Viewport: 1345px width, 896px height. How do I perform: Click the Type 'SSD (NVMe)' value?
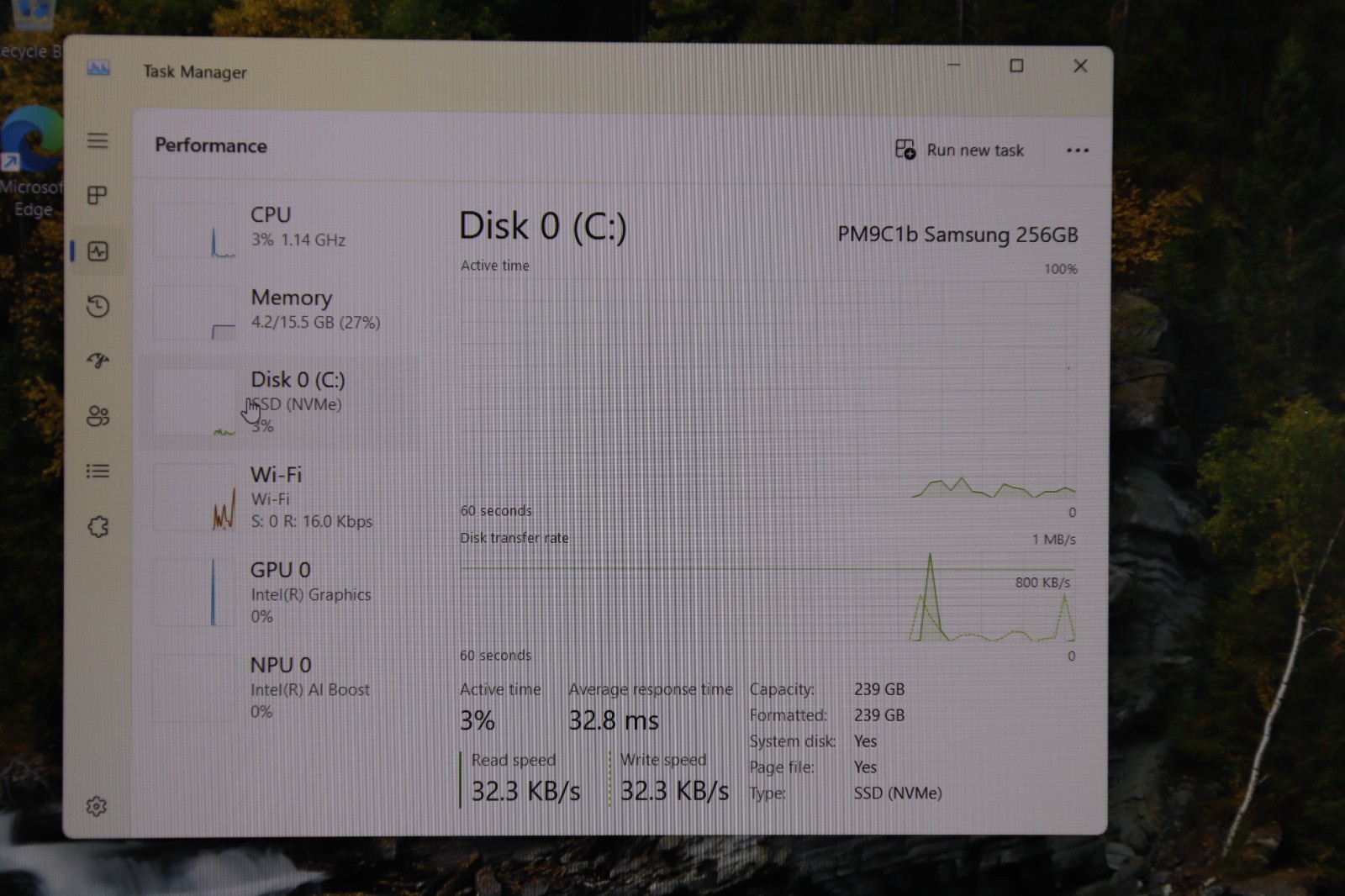coord(898,793)
